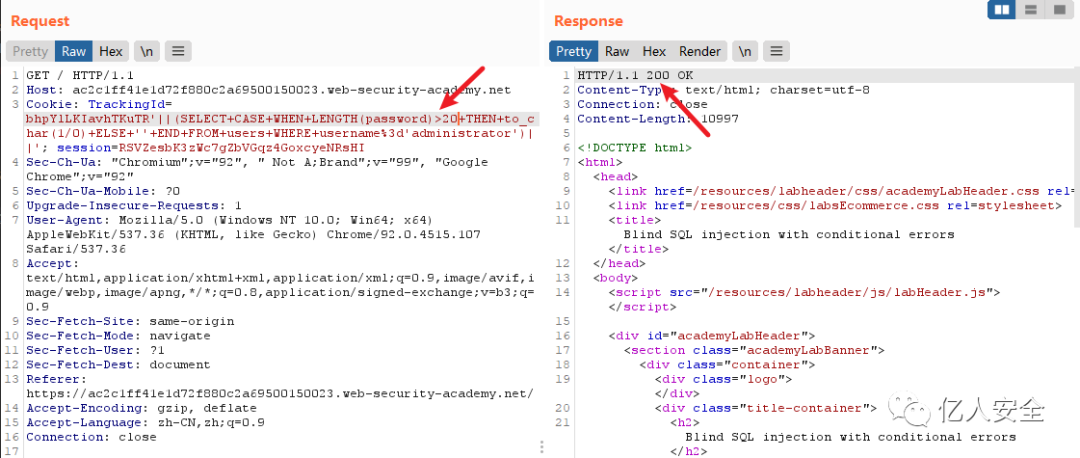Image resolution: width=1080 pixels, height=458 pixels.
Task: Click div class="title-container" line
Action: (x=765, y=408)
